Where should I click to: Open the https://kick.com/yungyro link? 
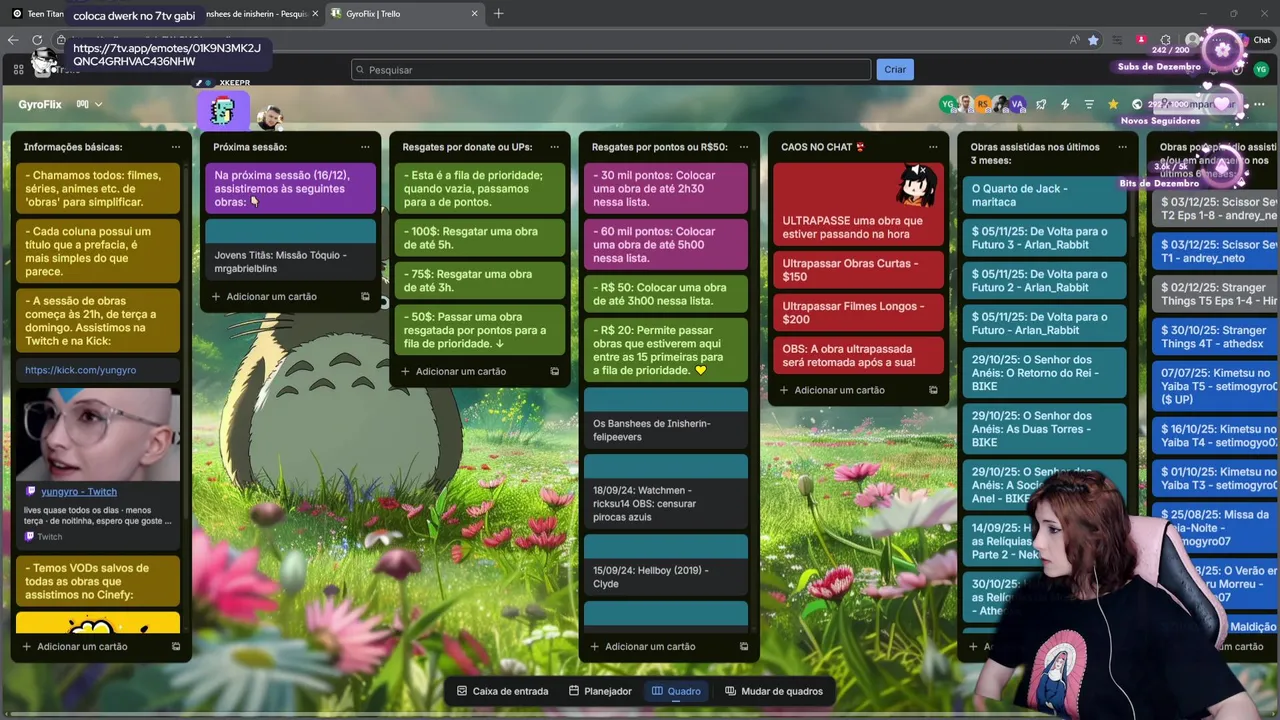click(x=81, y=370)
